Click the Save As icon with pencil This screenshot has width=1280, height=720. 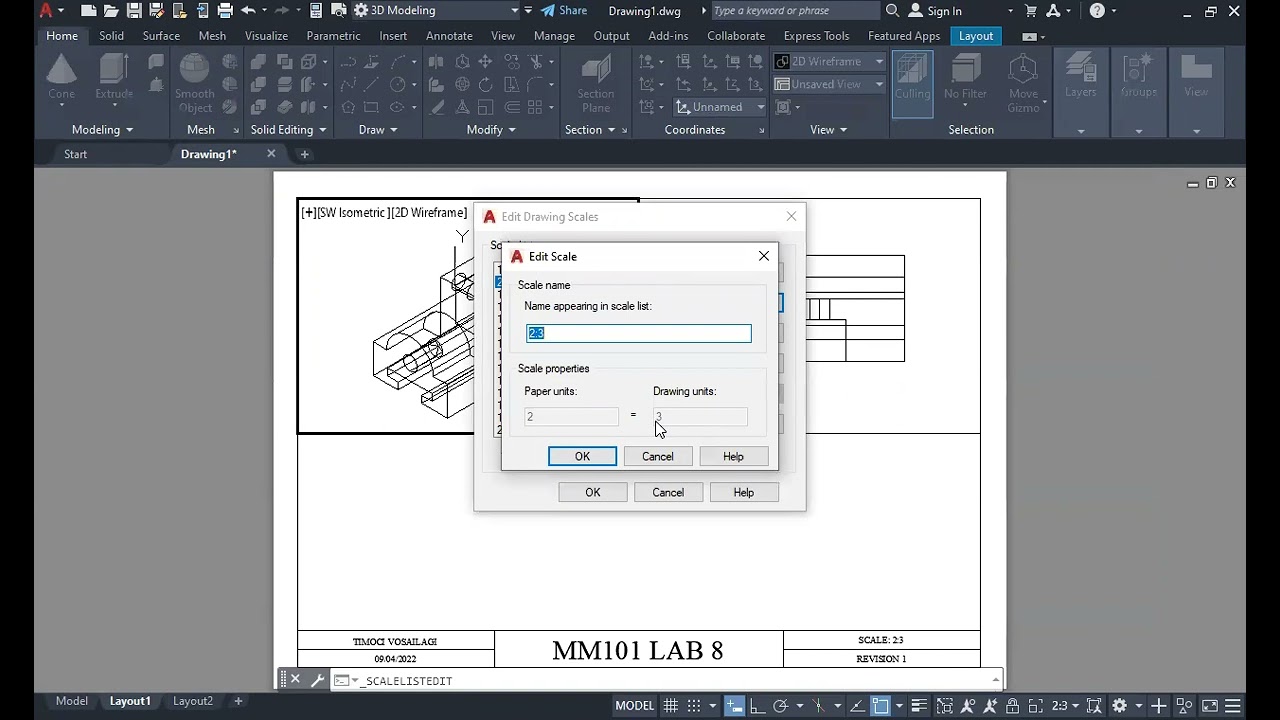pos(156,11)
